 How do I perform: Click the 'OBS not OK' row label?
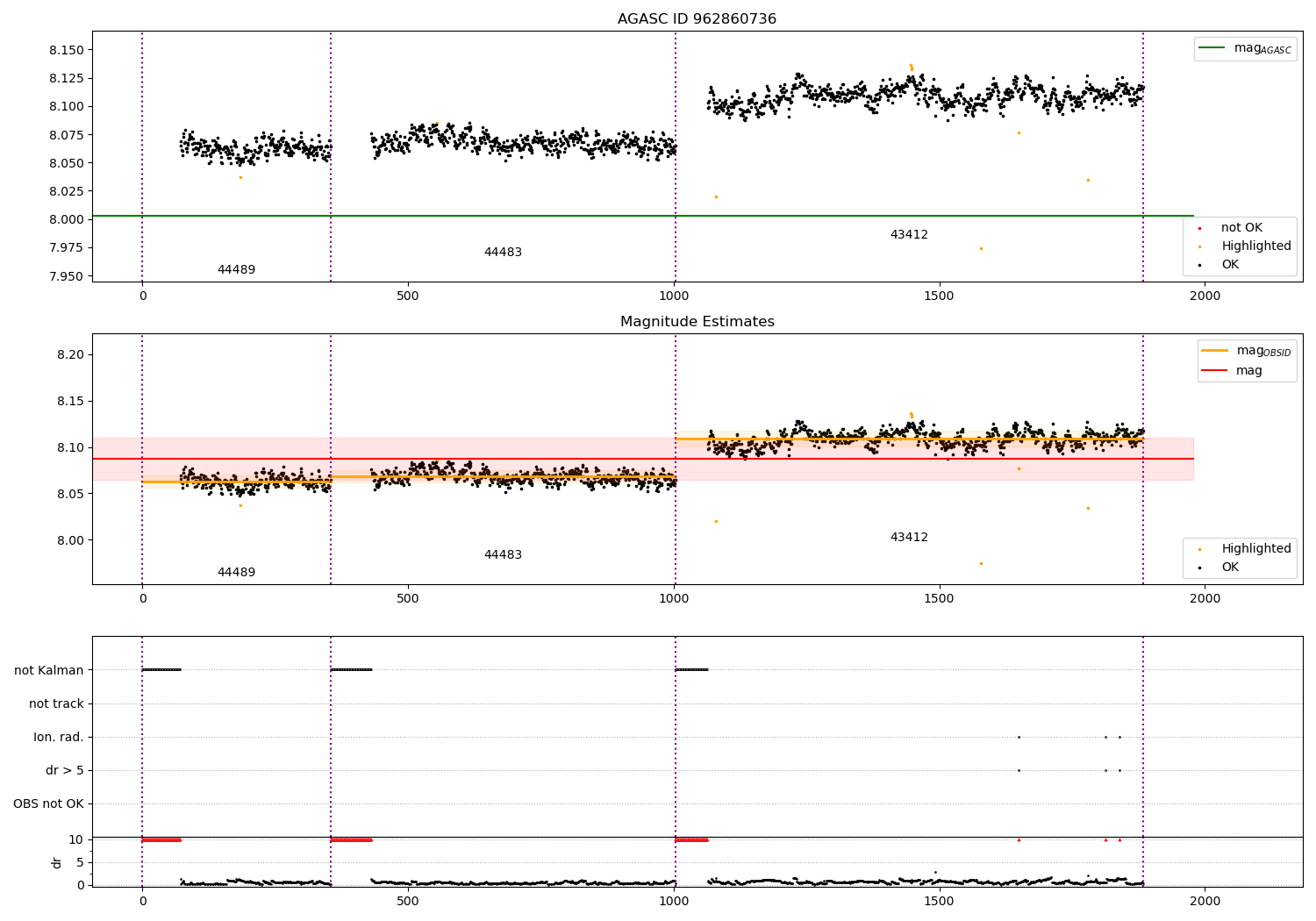(48, 803)
